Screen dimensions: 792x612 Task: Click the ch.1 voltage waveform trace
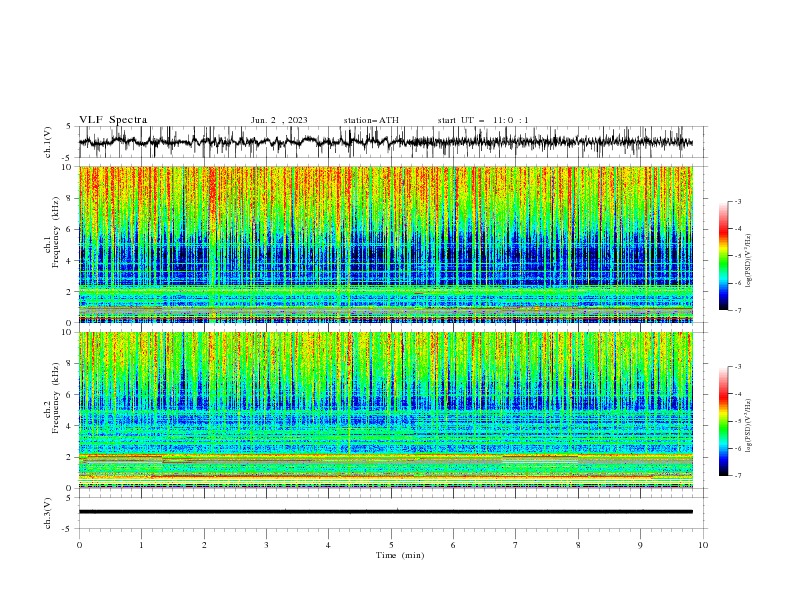coord(386,142)
